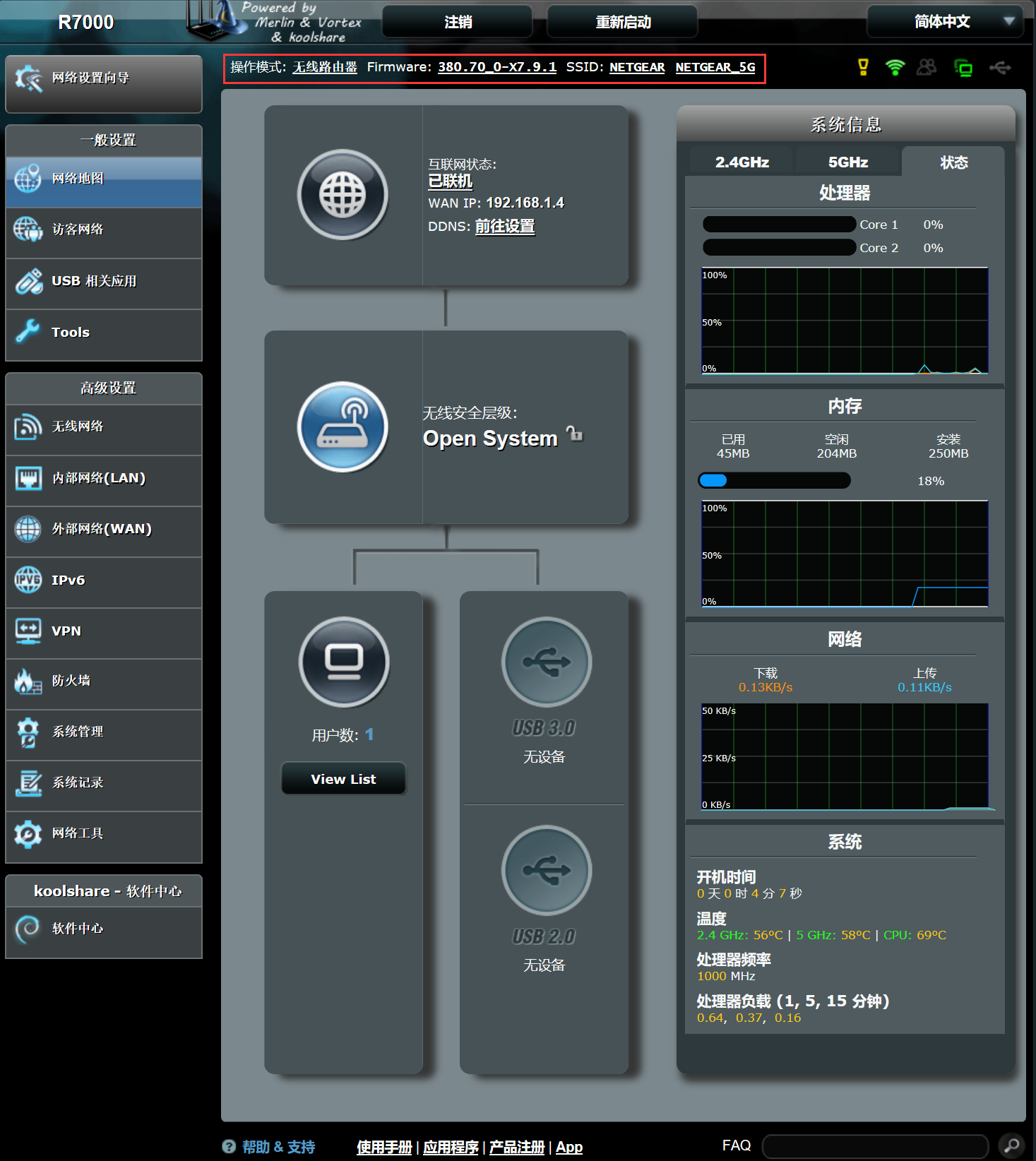Click the wireless router icon in network map

tap(343, 427)
